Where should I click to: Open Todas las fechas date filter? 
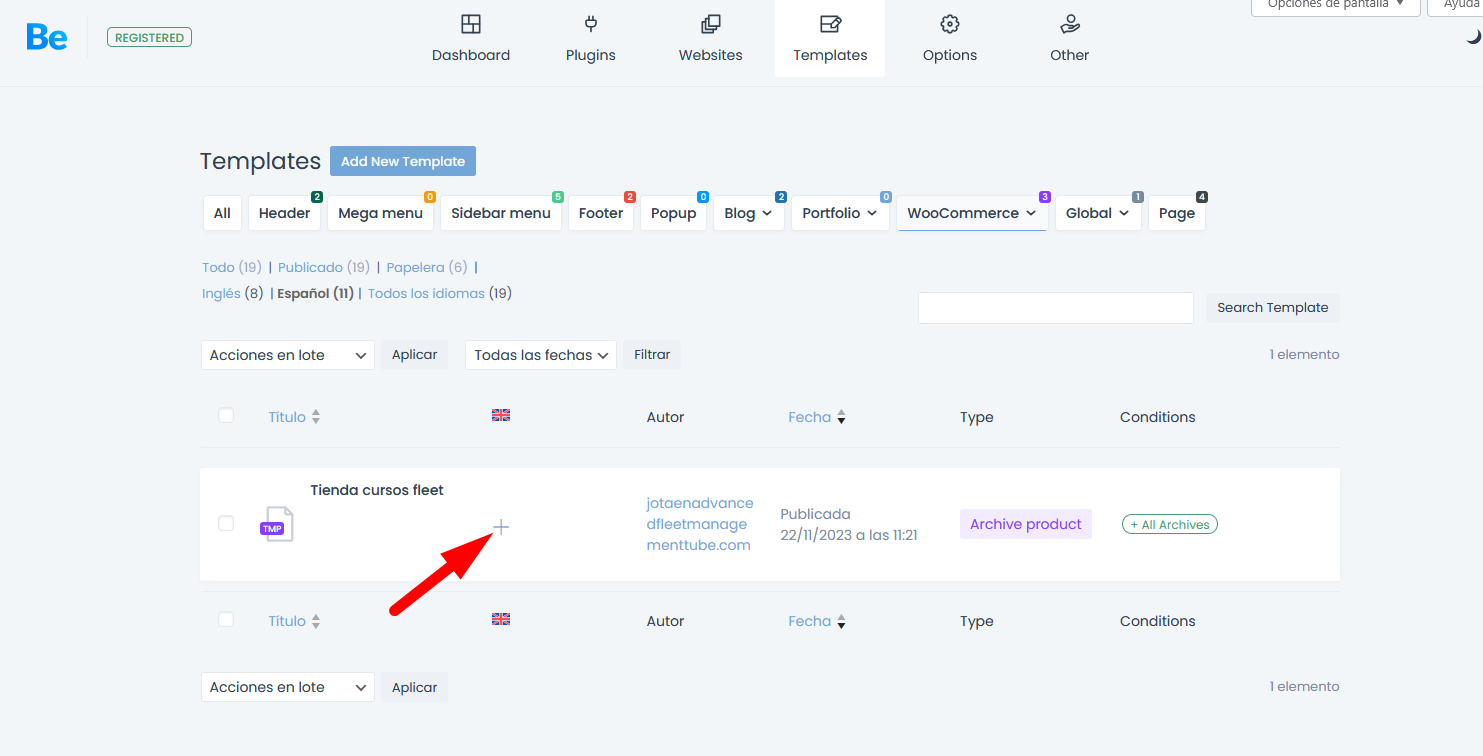tap(540, 355)
